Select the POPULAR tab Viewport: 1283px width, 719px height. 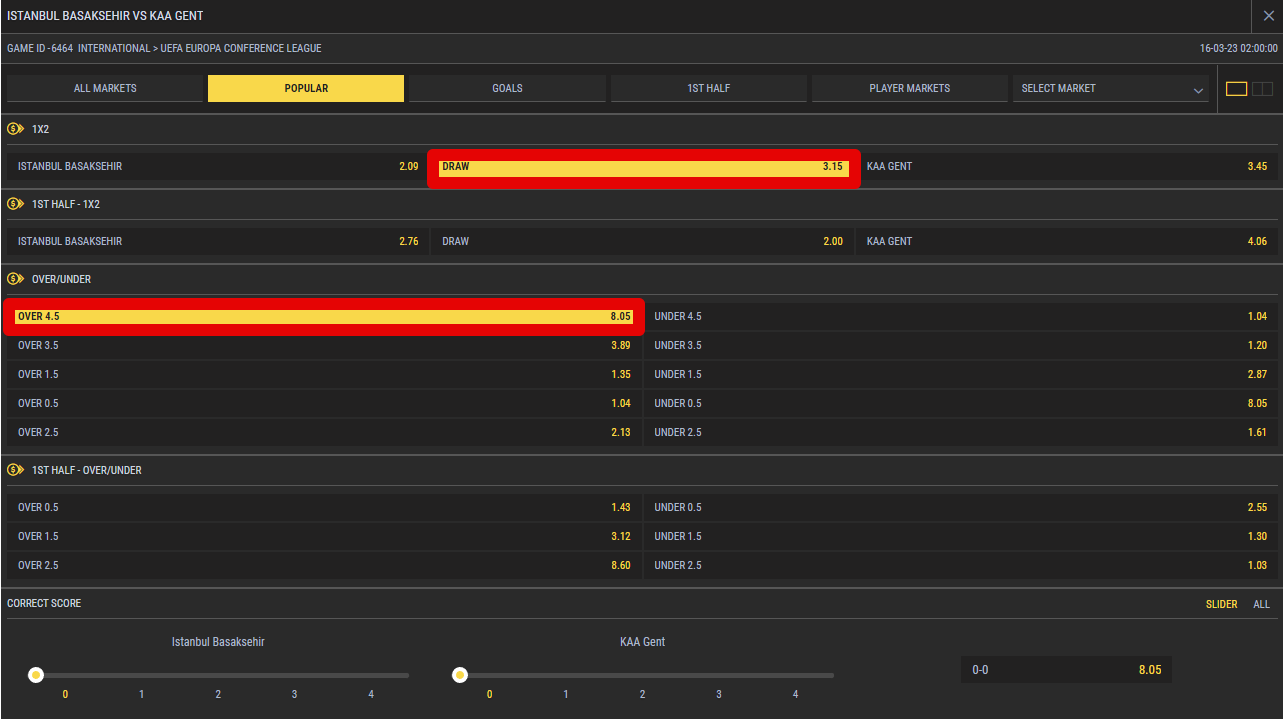coord(306,88)
